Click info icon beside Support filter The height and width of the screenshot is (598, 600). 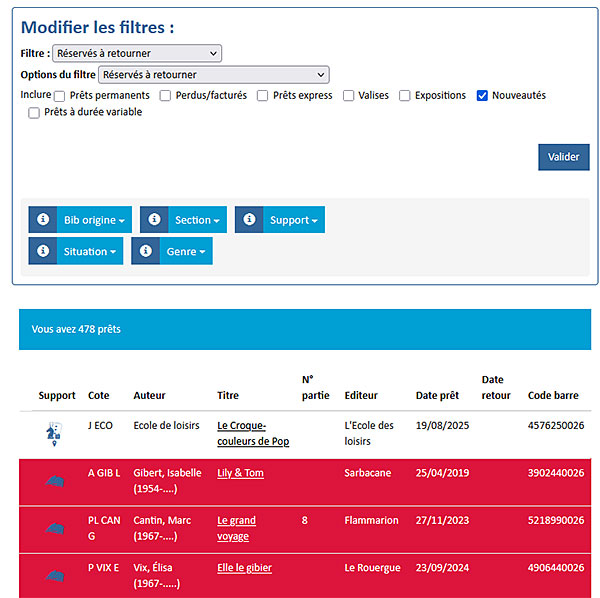tap(249, 220)
